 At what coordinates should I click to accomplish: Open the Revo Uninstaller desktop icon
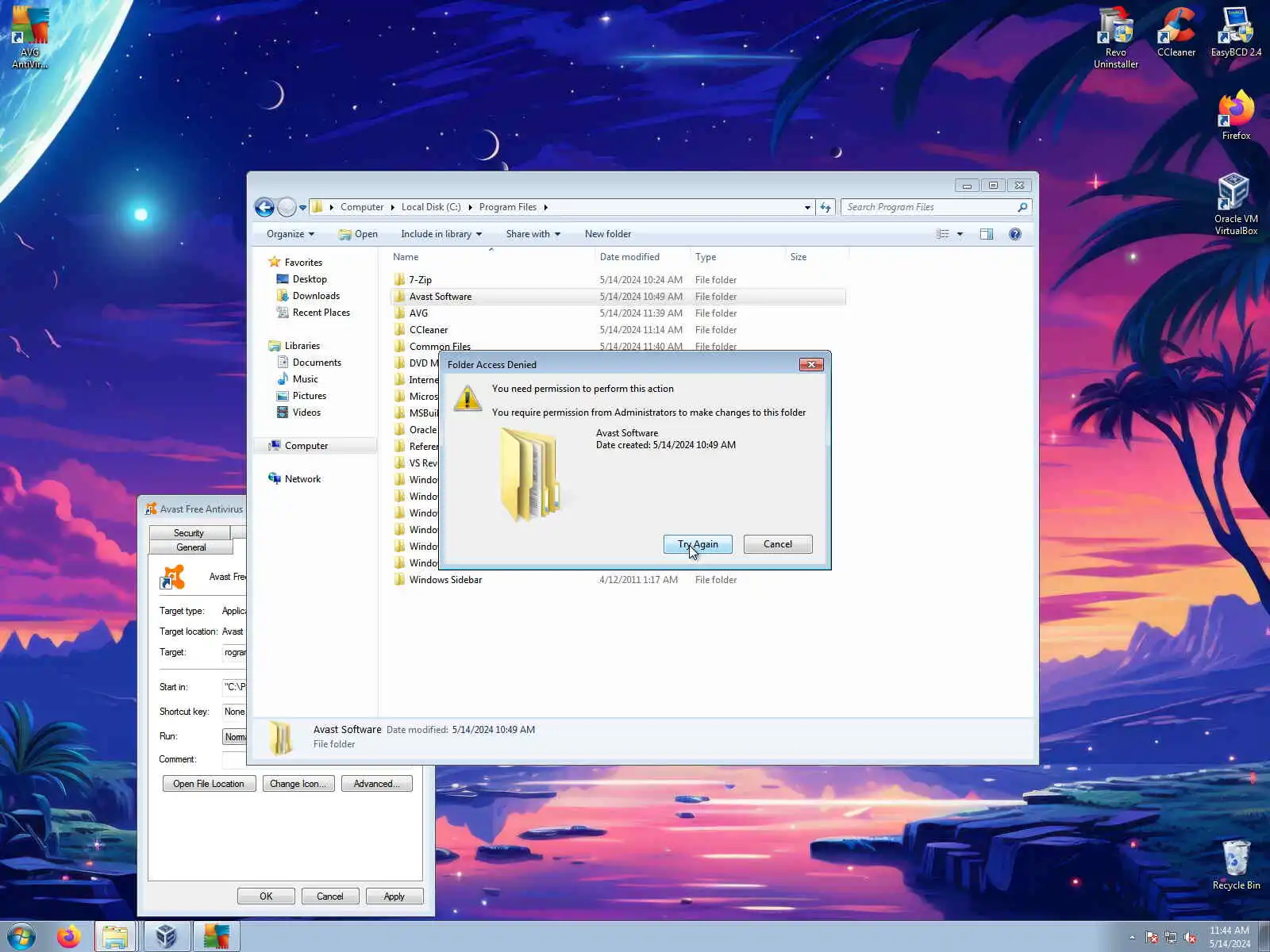1115,37
